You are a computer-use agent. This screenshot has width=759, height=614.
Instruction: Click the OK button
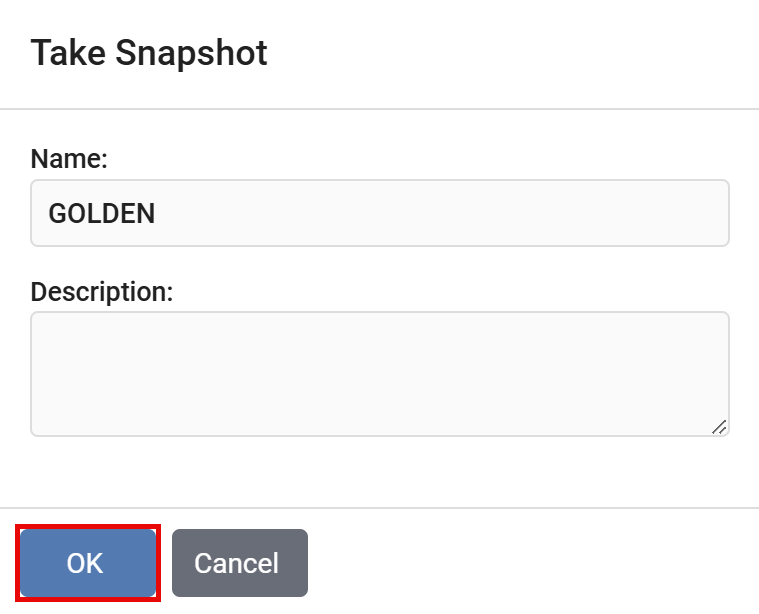tap(87, 563)
